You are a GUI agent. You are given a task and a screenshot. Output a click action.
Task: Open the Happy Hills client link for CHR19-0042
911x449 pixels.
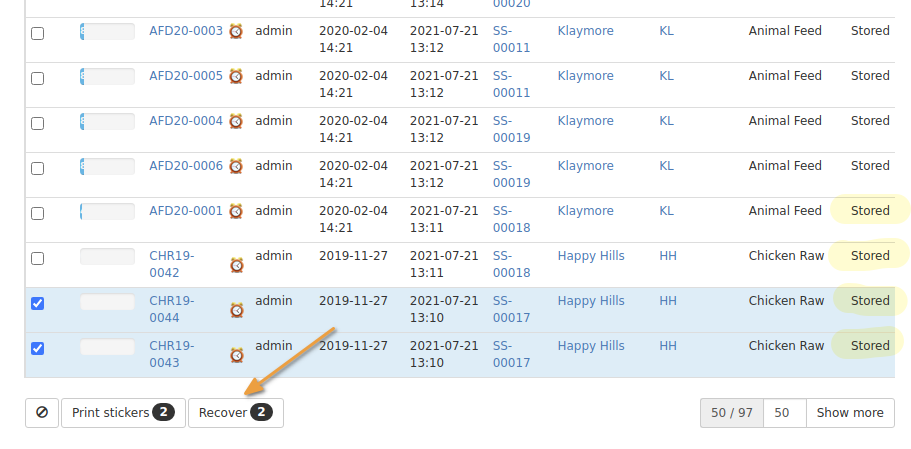click(x=590, y=256)
